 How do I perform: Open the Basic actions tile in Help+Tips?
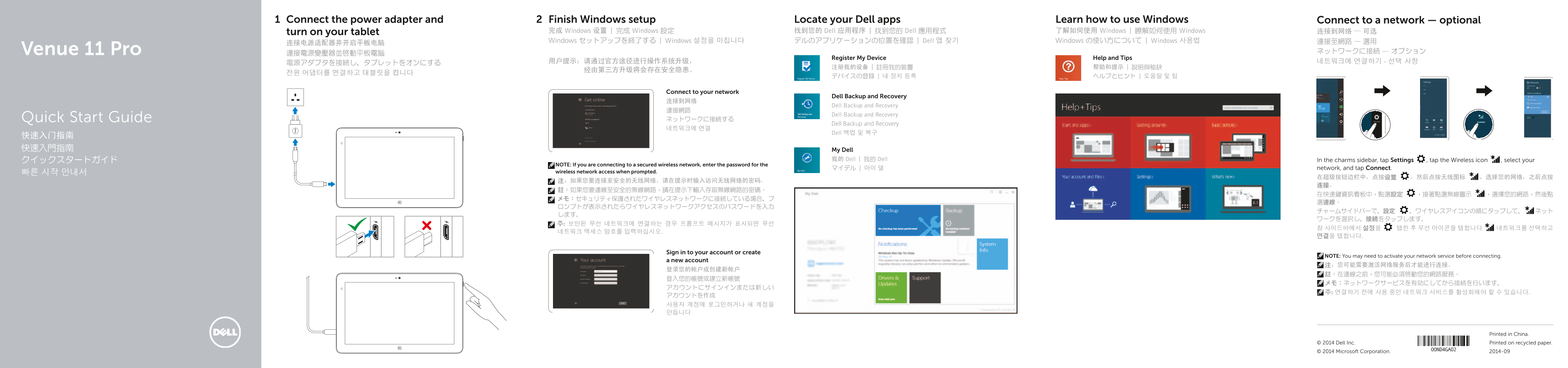[x=1243, y=142]
